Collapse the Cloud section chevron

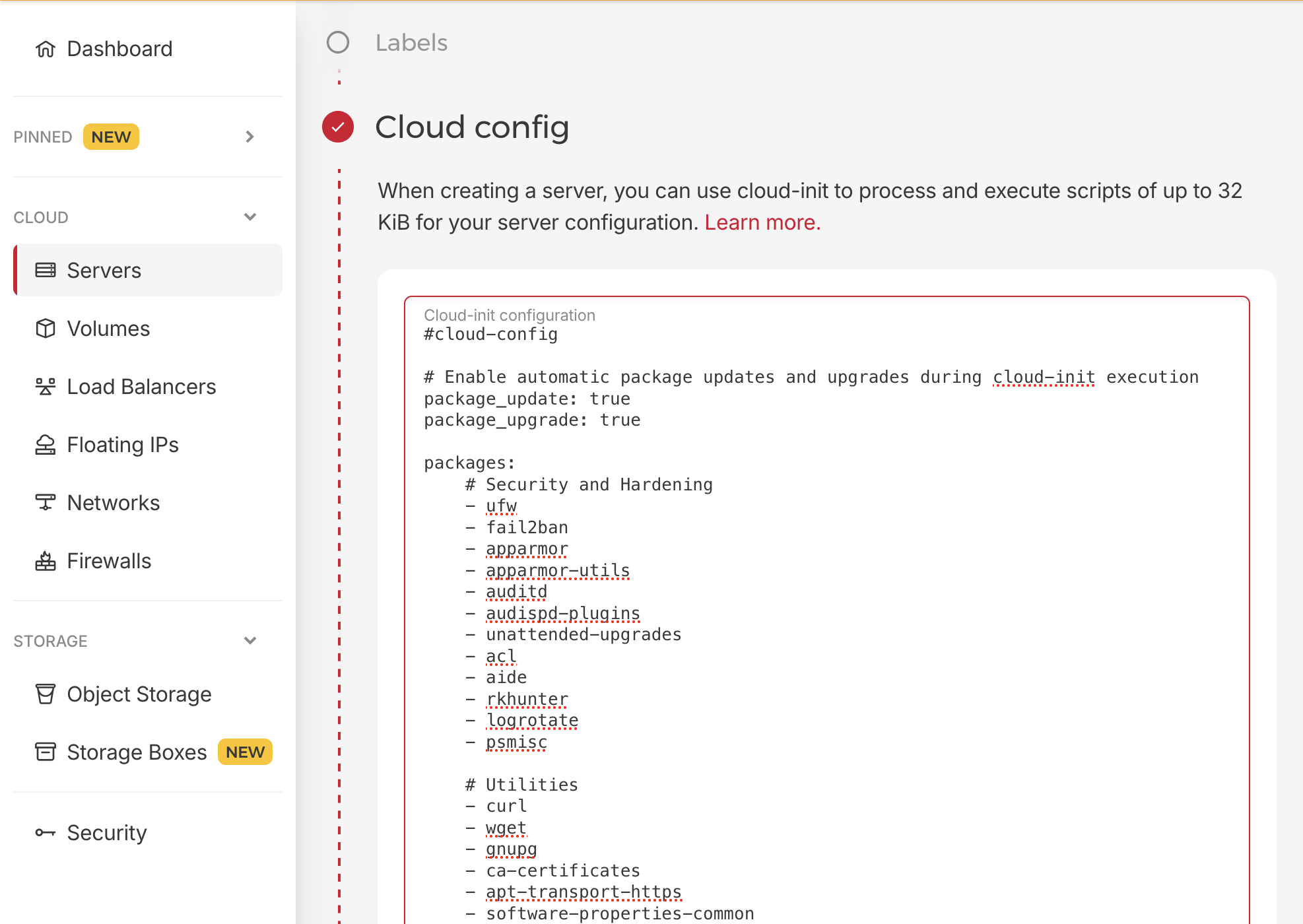click(250, 217)
